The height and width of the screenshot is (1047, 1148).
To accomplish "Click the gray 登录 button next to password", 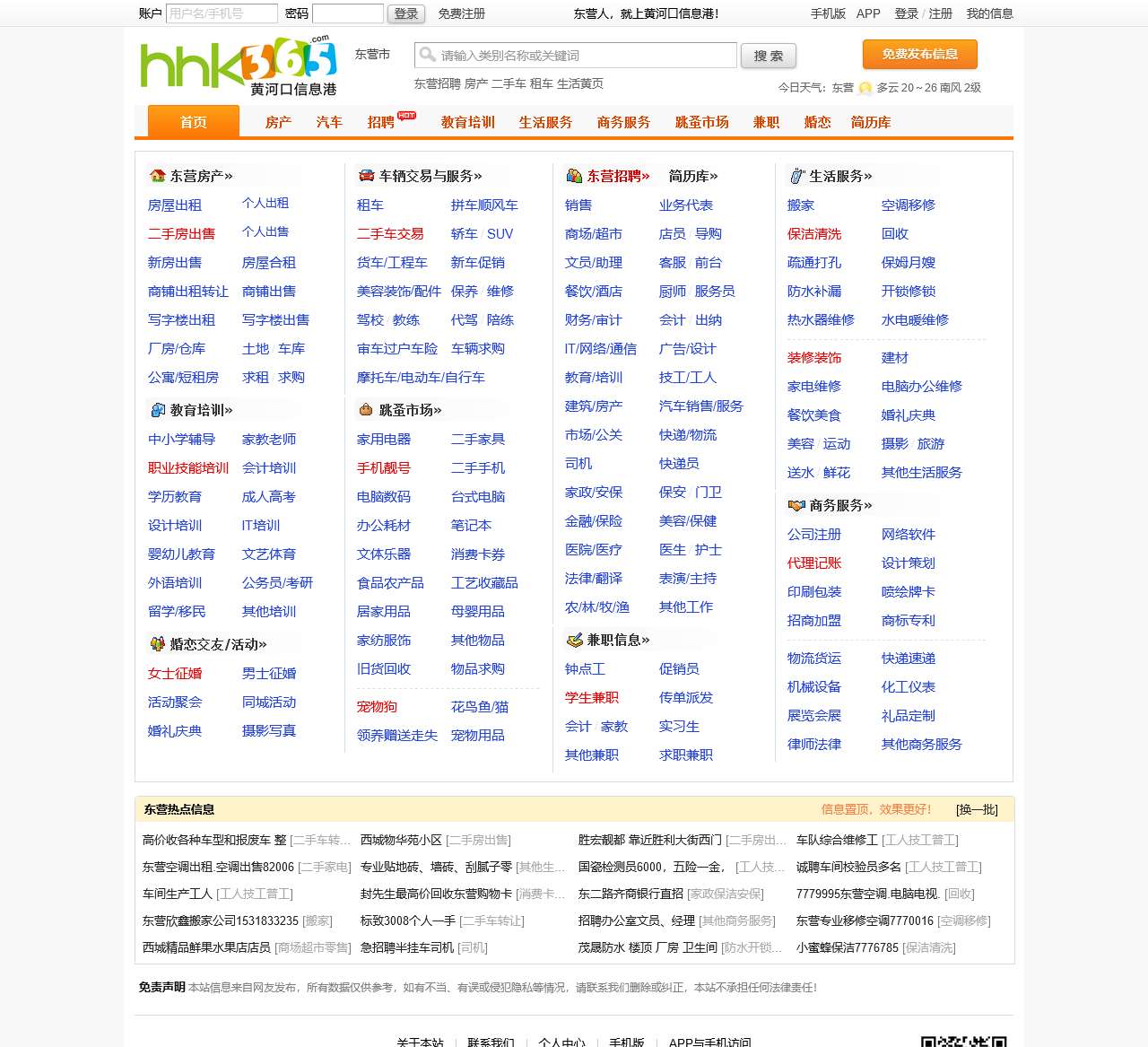I will (405, 13).
